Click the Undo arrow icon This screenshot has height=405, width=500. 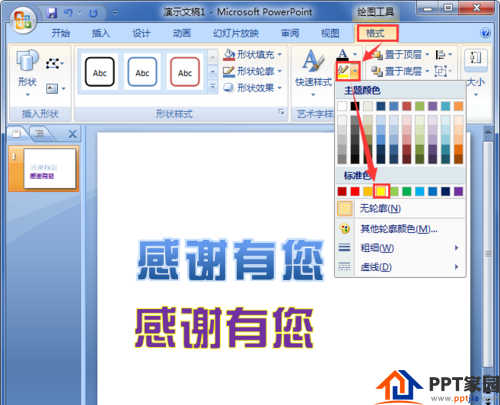(68, 13)
